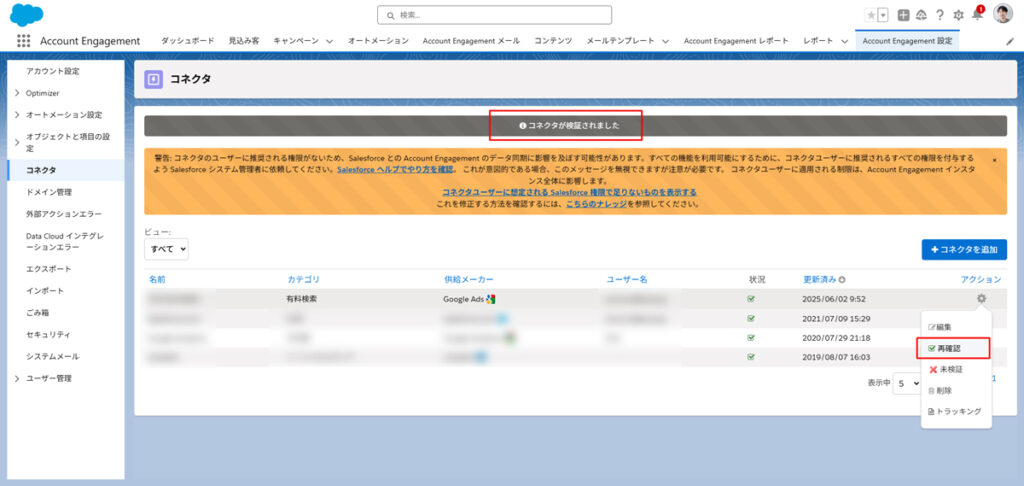Image resolution: width=1024 pixels, height=486 pixels.
Task: Click the コネクタを追加 button
Action: click(964, 249)
